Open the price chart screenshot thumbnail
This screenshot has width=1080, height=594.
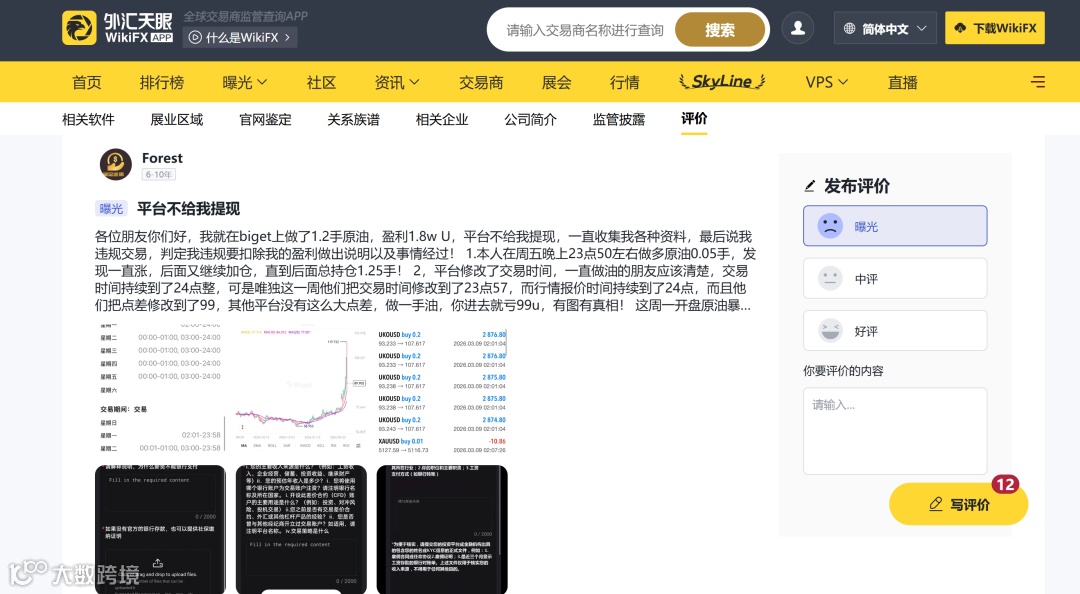pyautogui.click(x=301, y=389)
